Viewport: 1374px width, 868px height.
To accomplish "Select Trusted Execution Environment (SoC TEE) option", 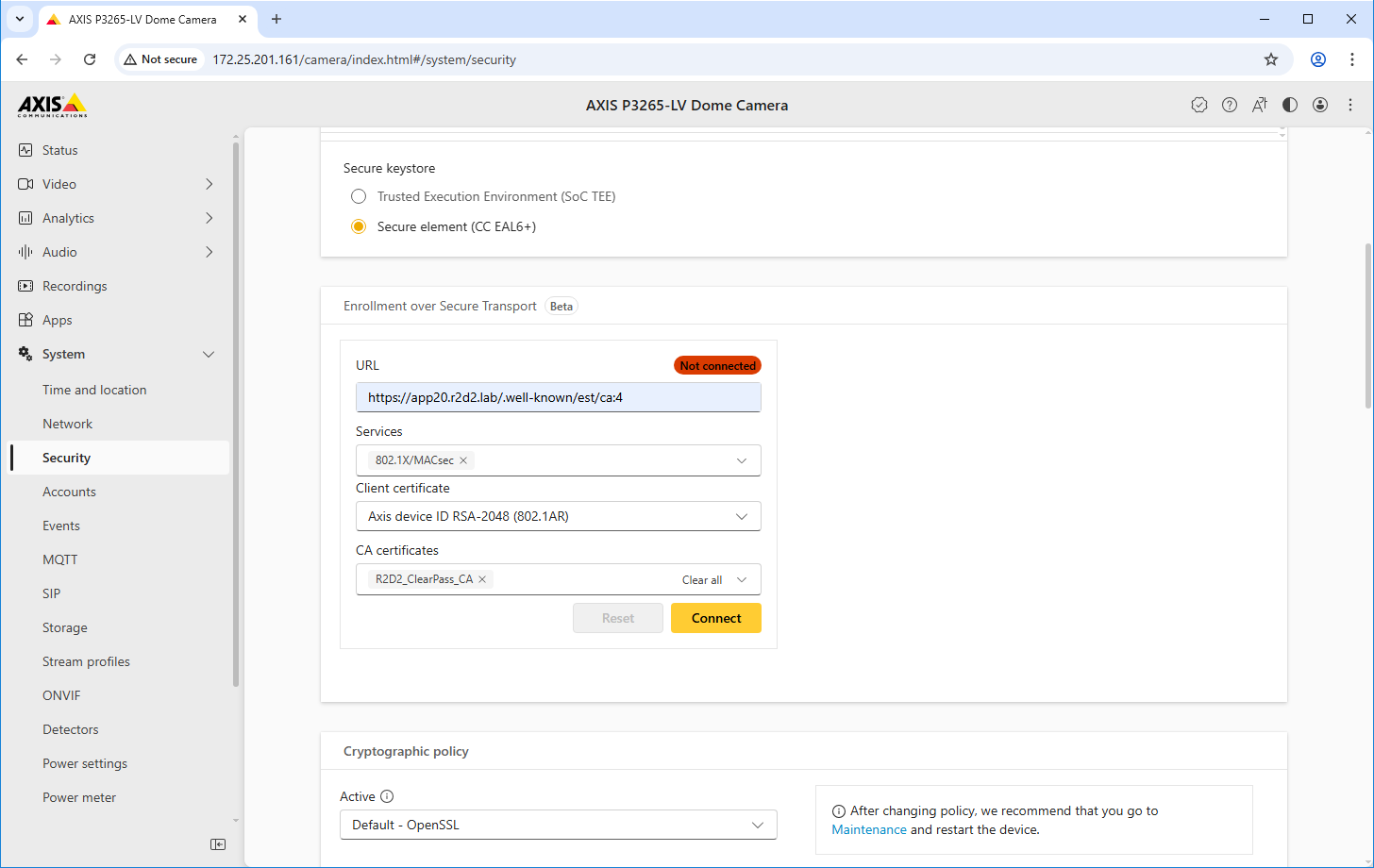I will click(359, 196).
